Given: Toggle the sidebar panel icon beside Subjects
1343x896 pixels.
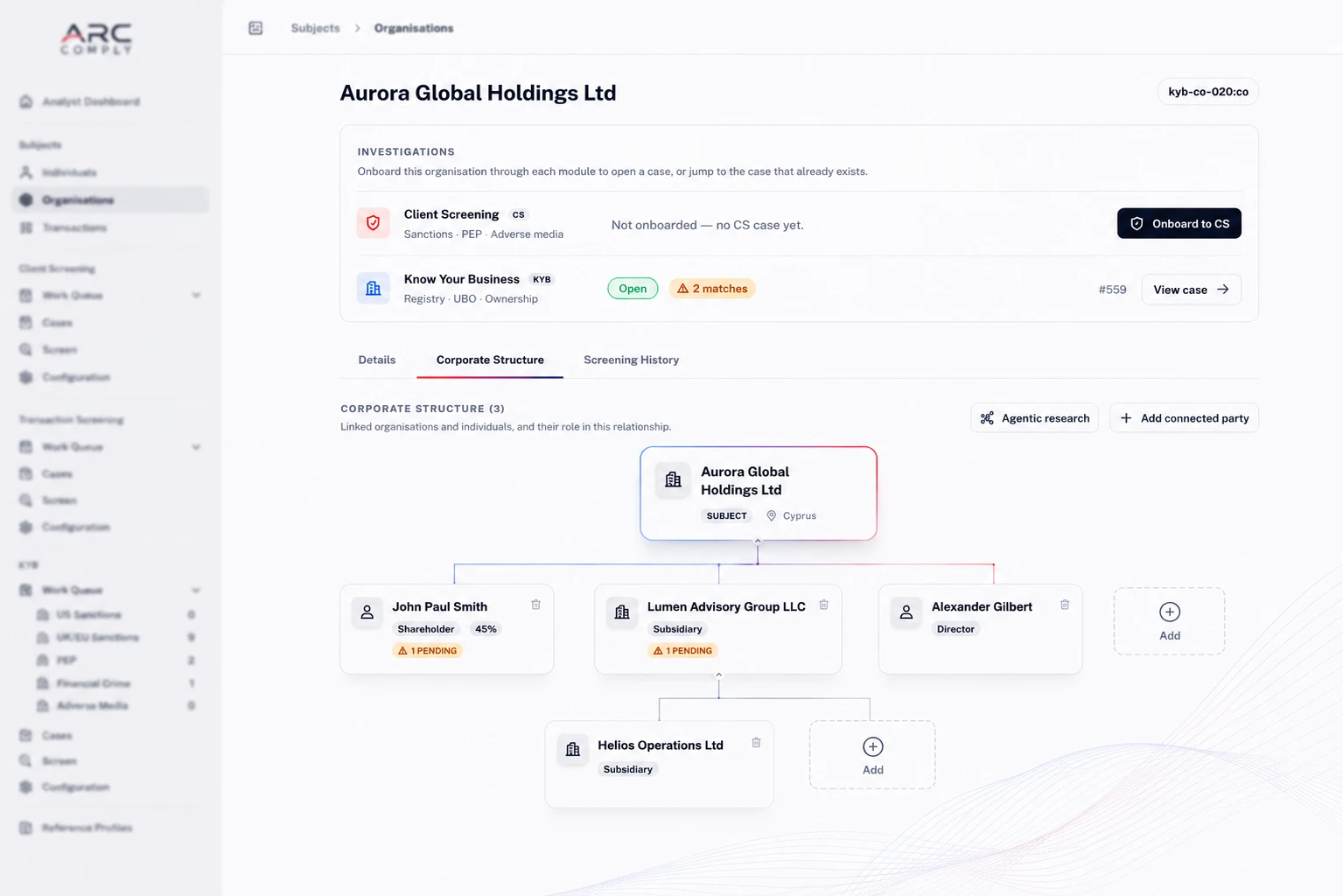Looking at the screenshot, I should (255, 28).
